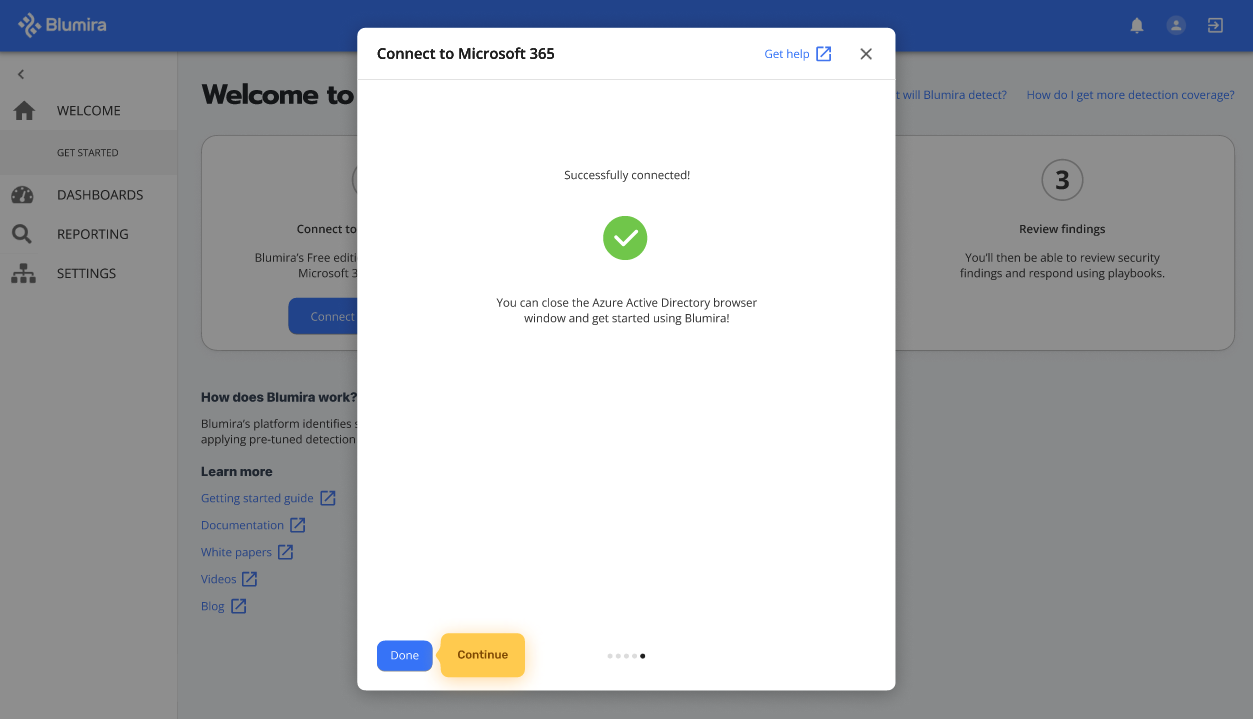Click the Connect to Microsoft 365 dialog title
Screen dimensions: 1253x719
pos(465,54)
